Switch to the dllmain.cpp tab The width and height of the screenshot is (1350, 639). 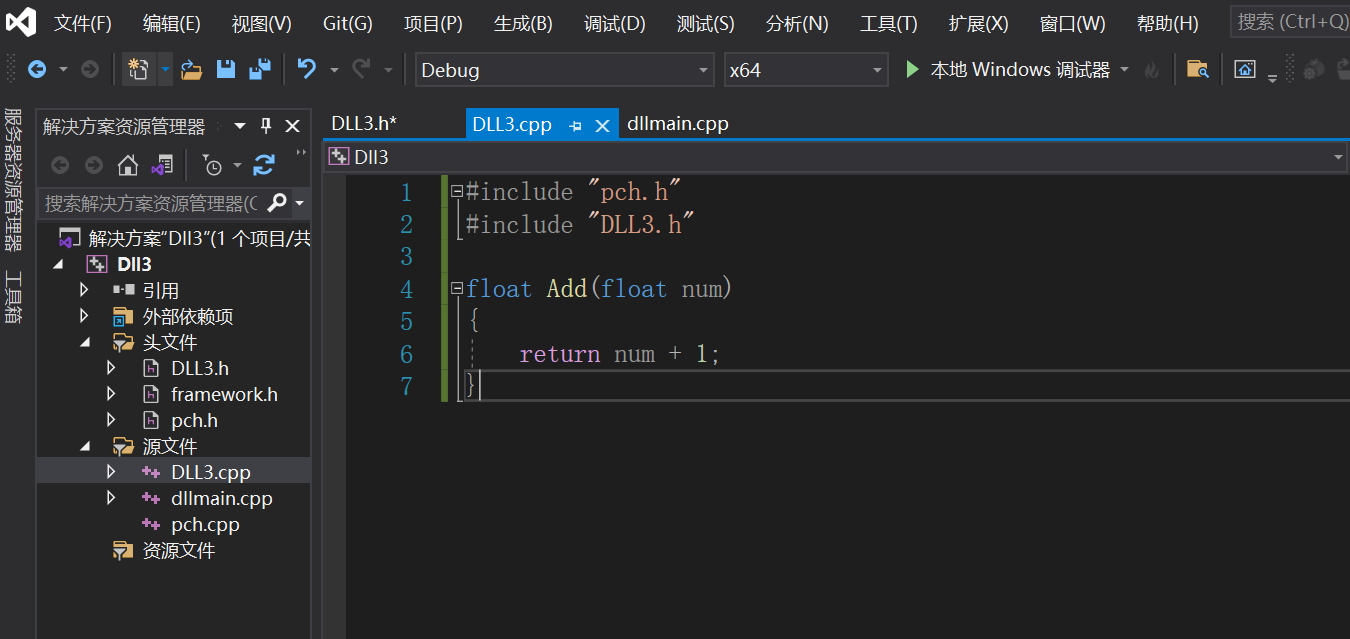click(x=678, y=124)
